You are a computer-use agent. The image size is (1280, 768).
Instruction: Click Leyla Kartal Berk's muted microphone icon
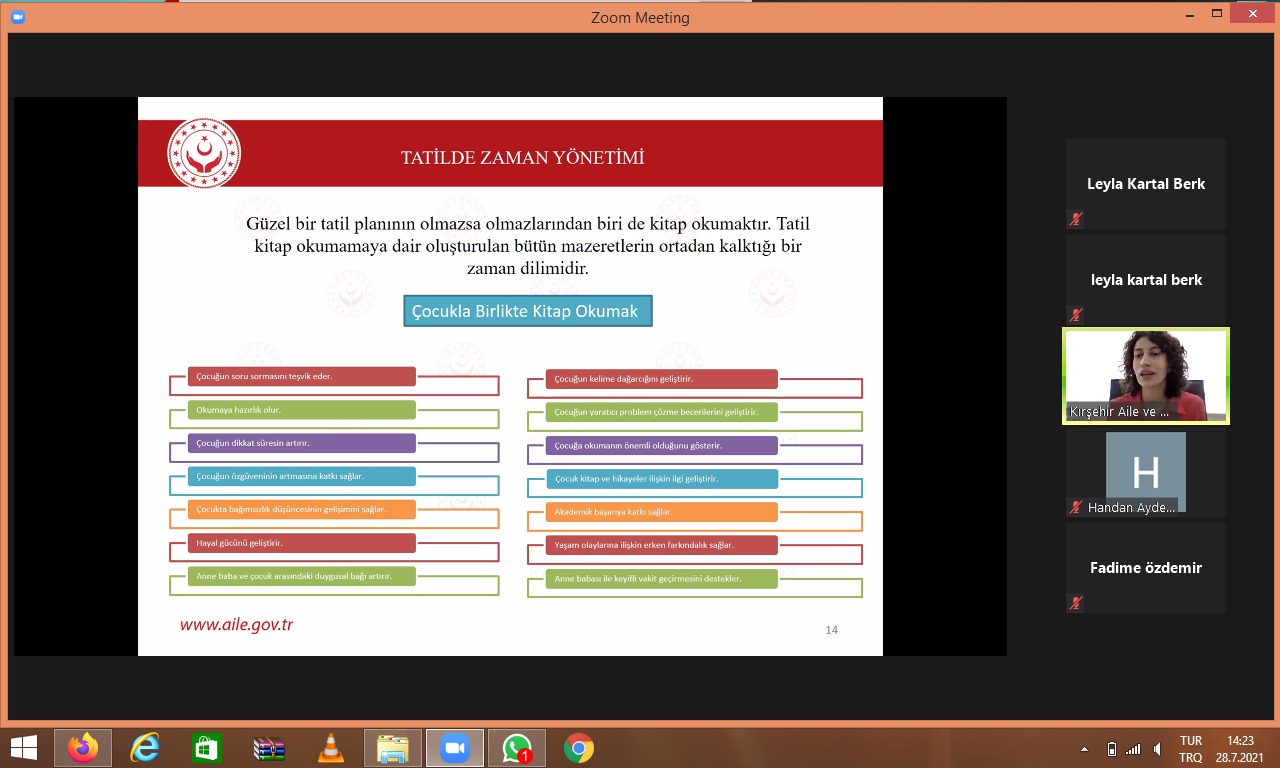pos(1076,219)
